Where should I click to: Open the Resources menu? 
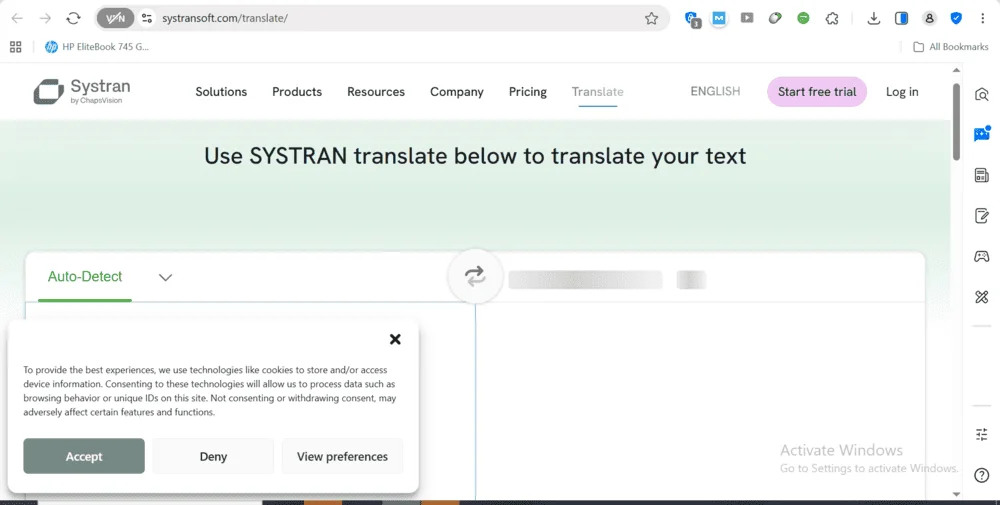point(376,92)
